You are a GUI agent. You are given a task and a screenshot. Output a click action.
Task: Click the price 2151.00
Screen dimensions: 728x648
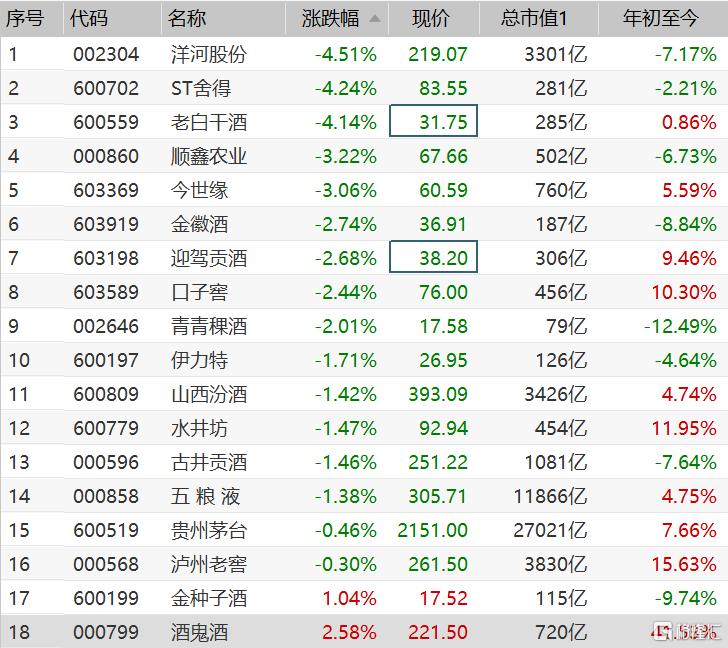pyautogui.click(x=433, y=530)
